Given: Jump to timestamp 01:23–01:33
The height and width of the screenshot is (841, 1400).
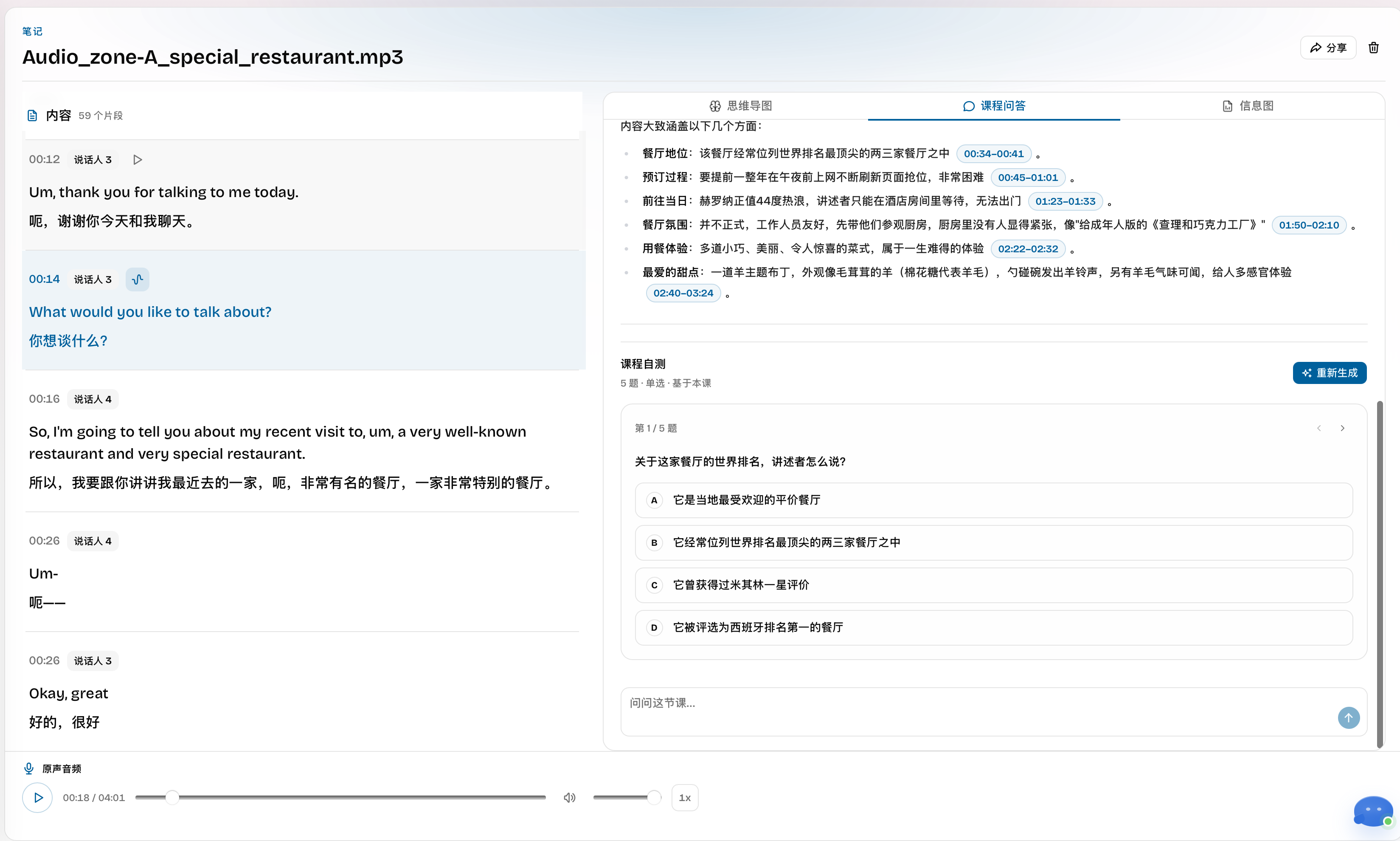Looking at the screenshot, I should (1065, 201).
